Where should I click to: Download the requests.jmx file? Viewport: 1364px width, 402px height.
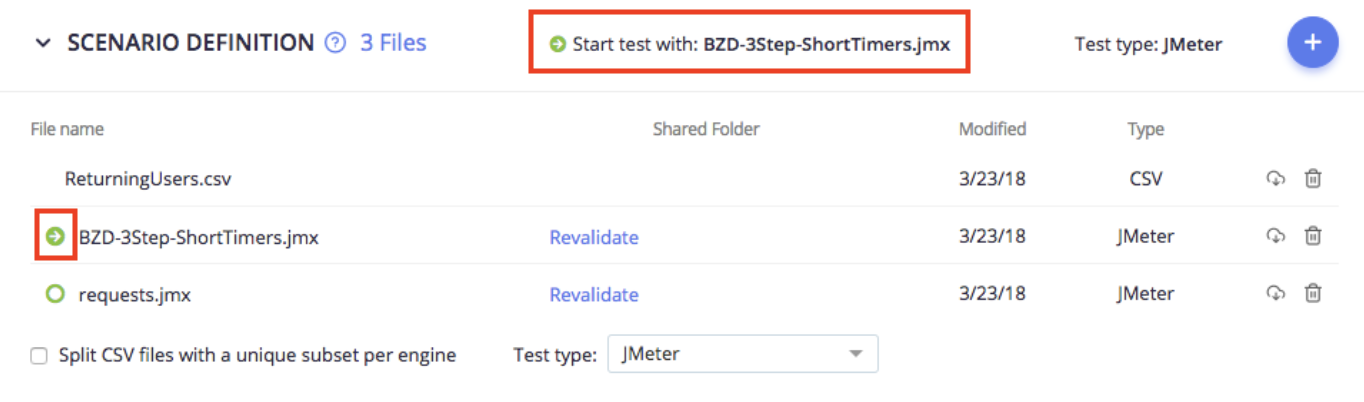coord(1275,293)
